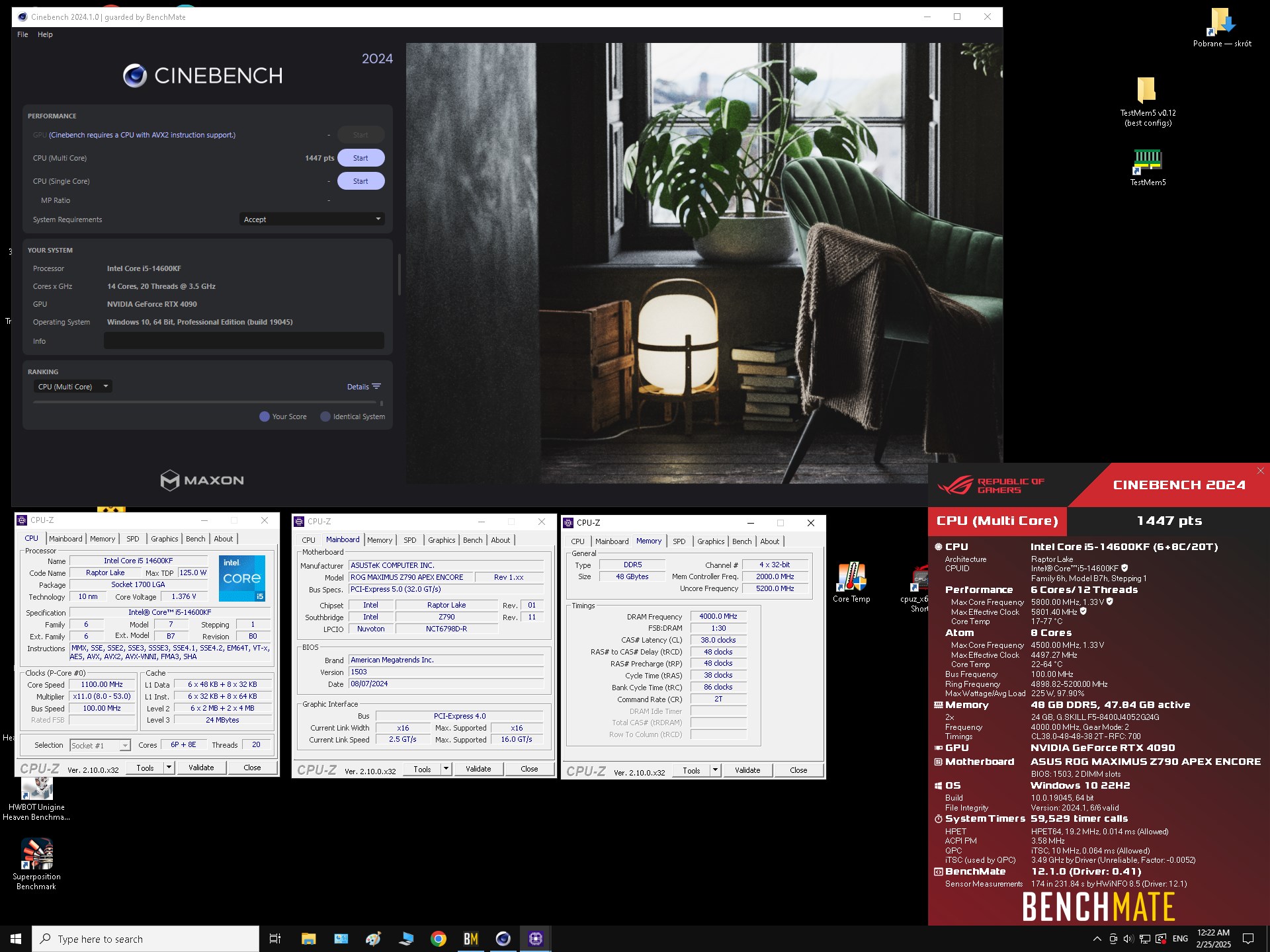The height and width of the screenshot is (952, 1270).
Task: Click the Cinebench rendered room image
Action: 704,263
